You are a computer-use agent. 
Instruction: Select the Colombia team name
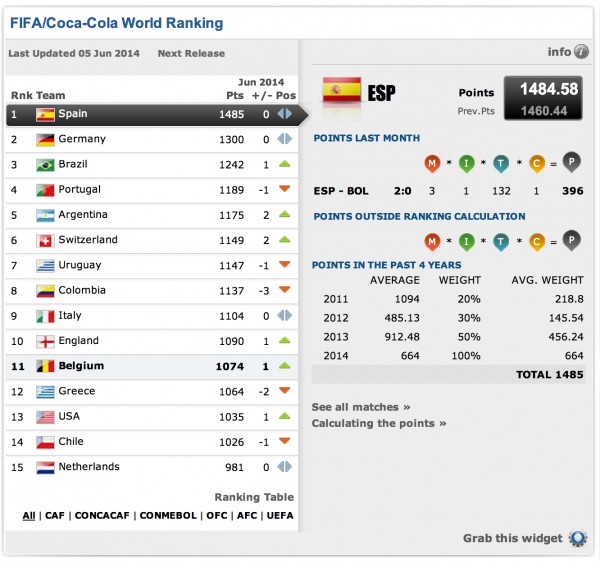click(x=82, y=290)
